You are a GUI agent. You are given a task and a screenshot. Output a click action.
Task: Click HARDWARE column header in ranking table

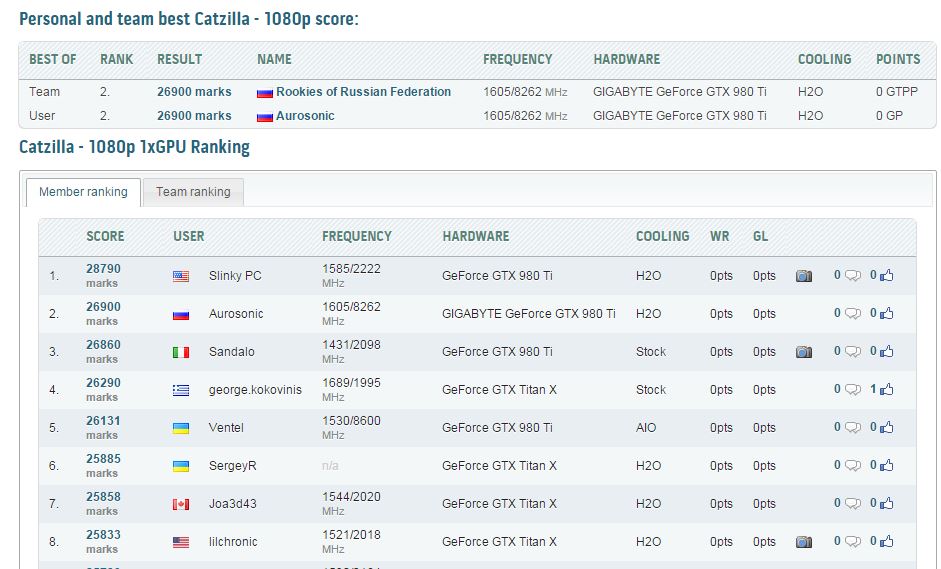click(x=476, y=236)
